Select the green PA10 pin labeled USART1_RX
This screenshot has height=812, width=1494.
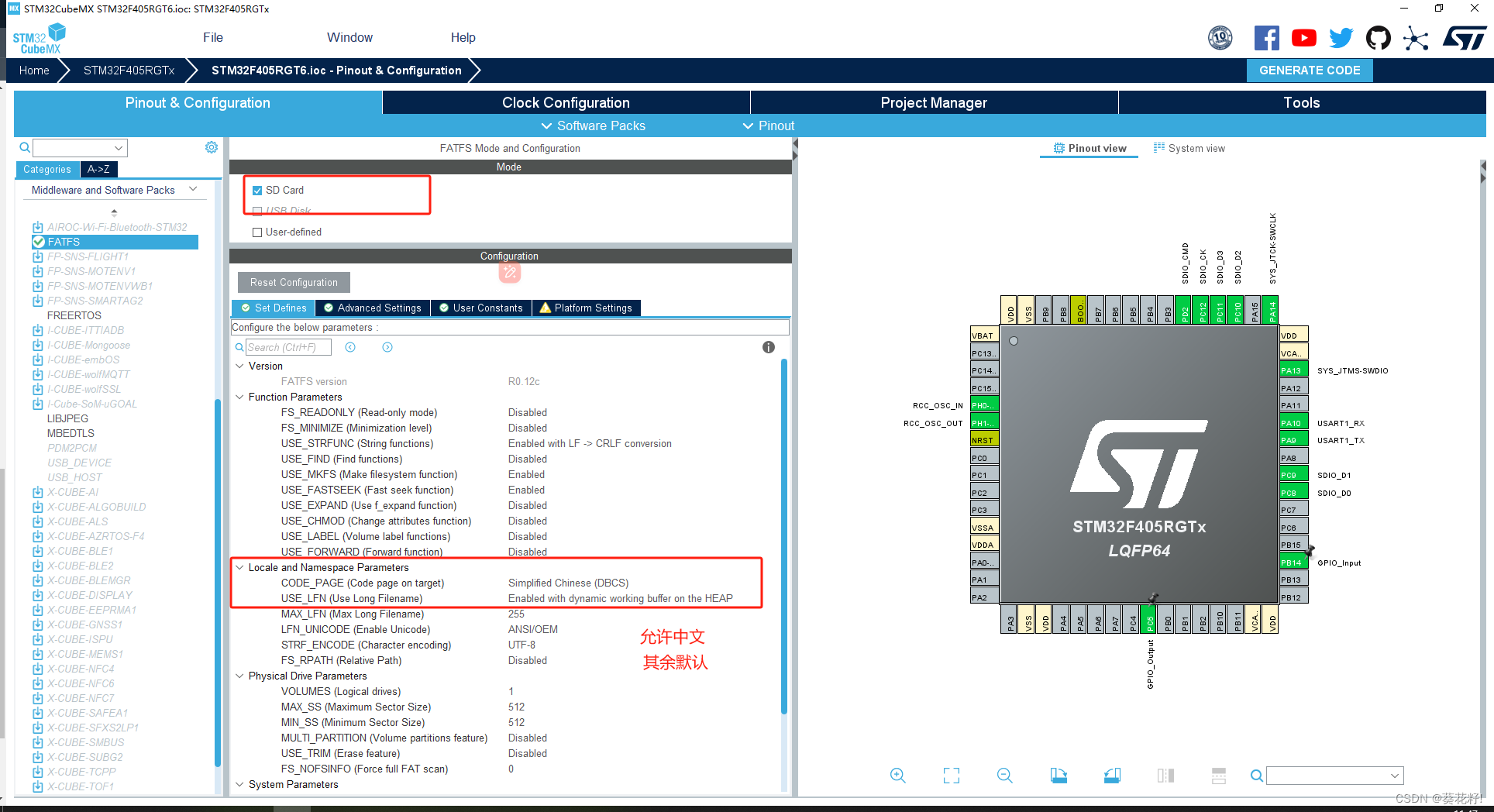point(1293,422)
